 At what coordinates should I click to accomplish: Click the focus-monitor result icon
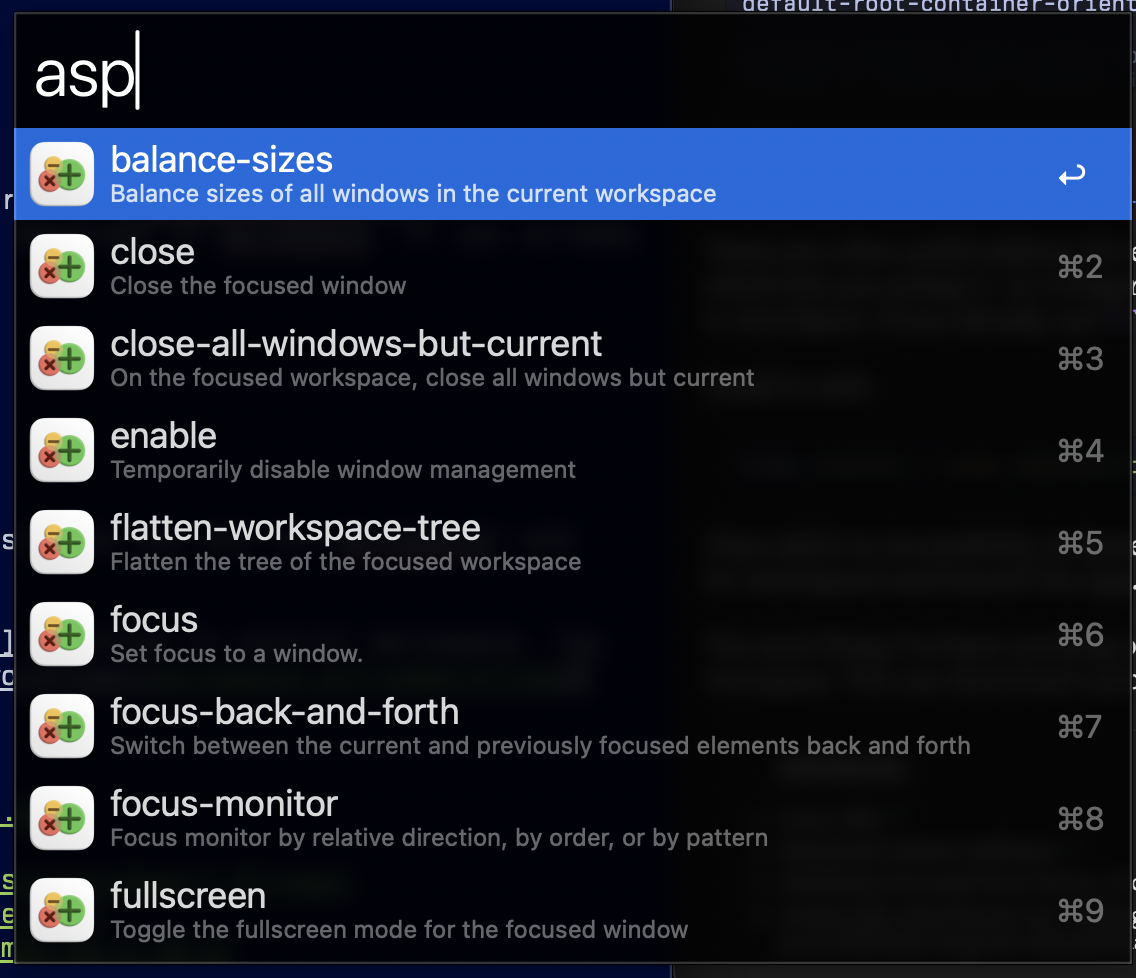[x=62, y=818]
